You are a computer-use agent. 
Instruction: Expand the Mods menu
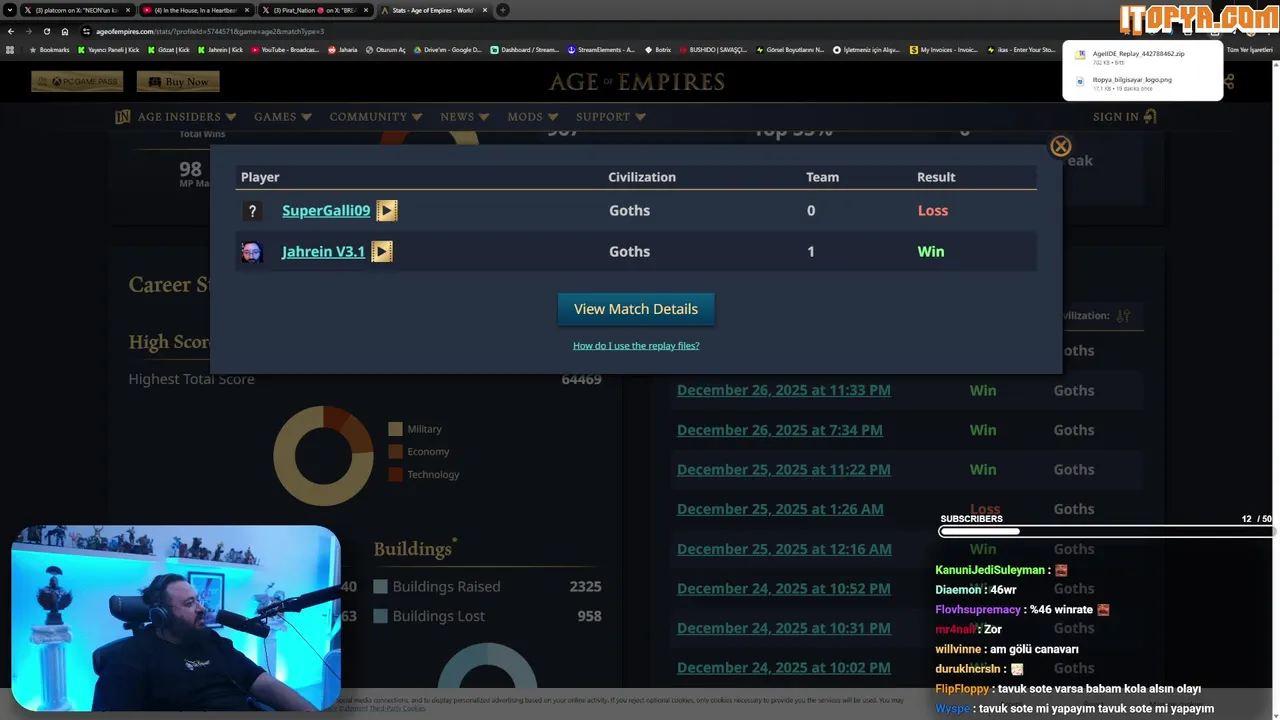tap(531, 117)
